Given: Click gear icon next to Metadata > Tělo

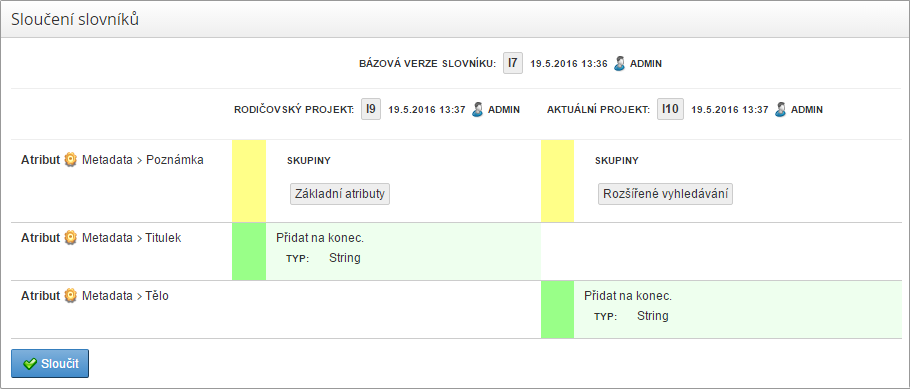Looking at the screenshot, I should pyautogui.click(x=71, y=296).
